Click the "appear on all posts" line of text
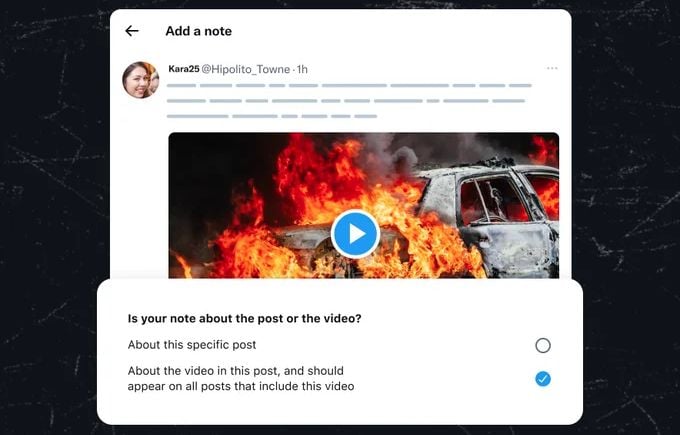The width and height of the screenshot is (680, 435). [241, 386]
